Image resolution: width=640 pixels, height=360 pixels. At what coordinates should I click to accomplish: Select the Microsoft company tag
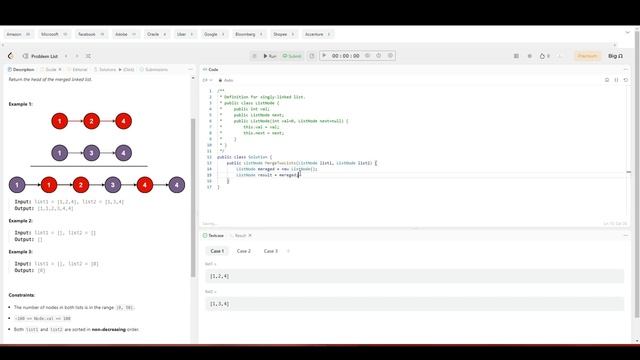54,34
